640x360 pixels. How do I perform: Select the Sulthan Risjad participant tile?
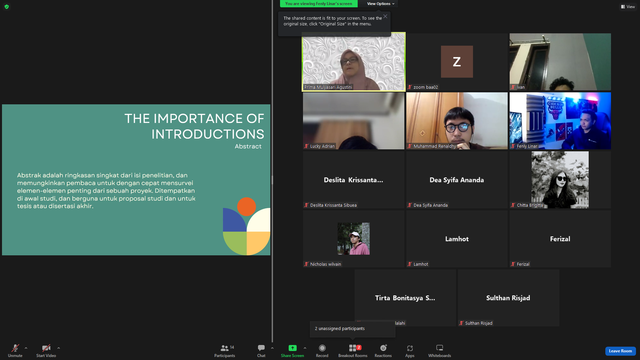[508, 298]
